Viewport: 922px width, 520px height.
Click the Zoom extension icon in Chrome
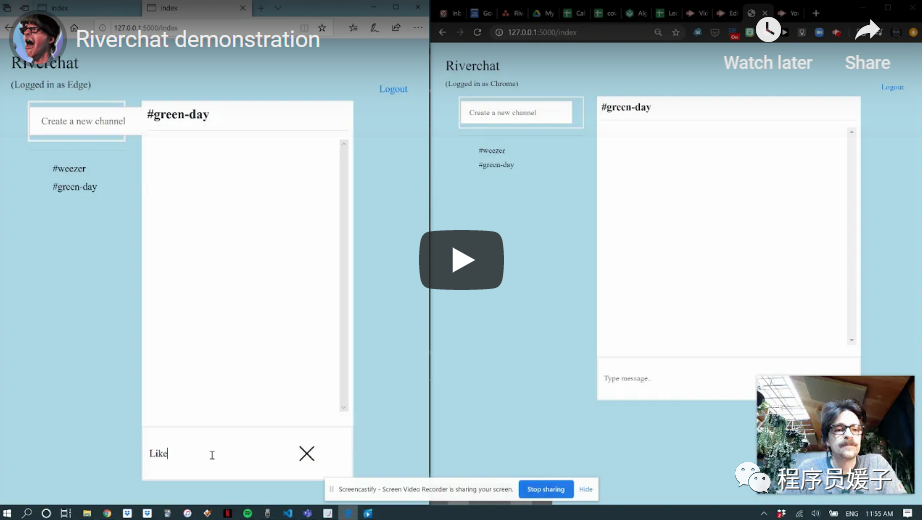[819, 32]
